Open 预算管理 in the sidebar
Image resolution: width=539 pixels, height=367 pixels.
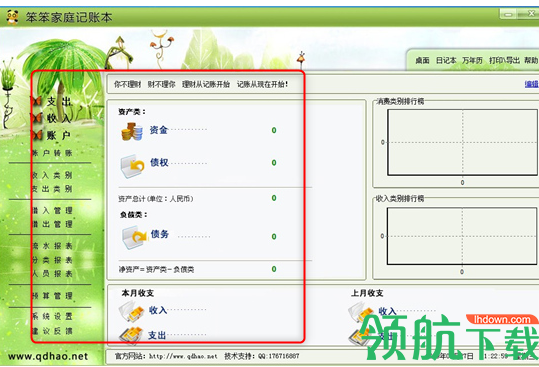pos(52,296)
